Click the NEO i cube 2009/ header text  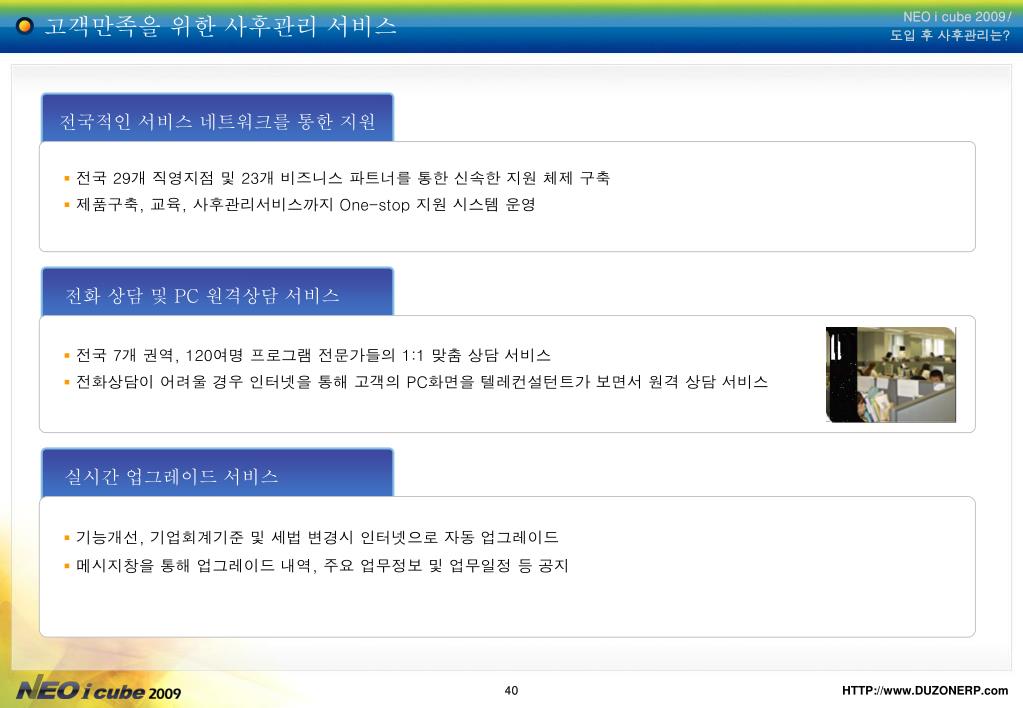(956, 17)
